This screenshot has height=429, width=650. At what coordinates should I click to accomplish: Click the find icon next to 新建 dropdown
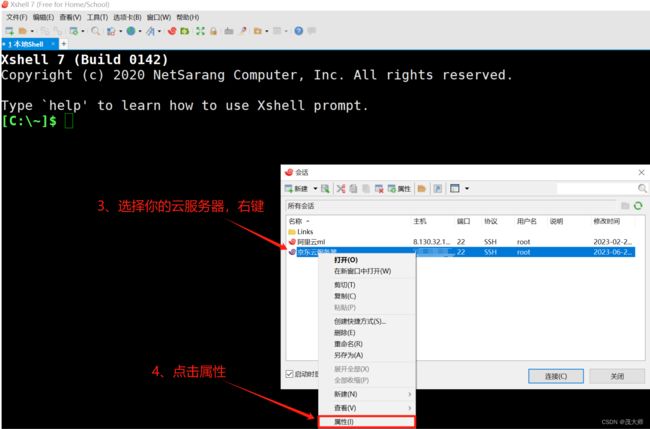(325, 189)
